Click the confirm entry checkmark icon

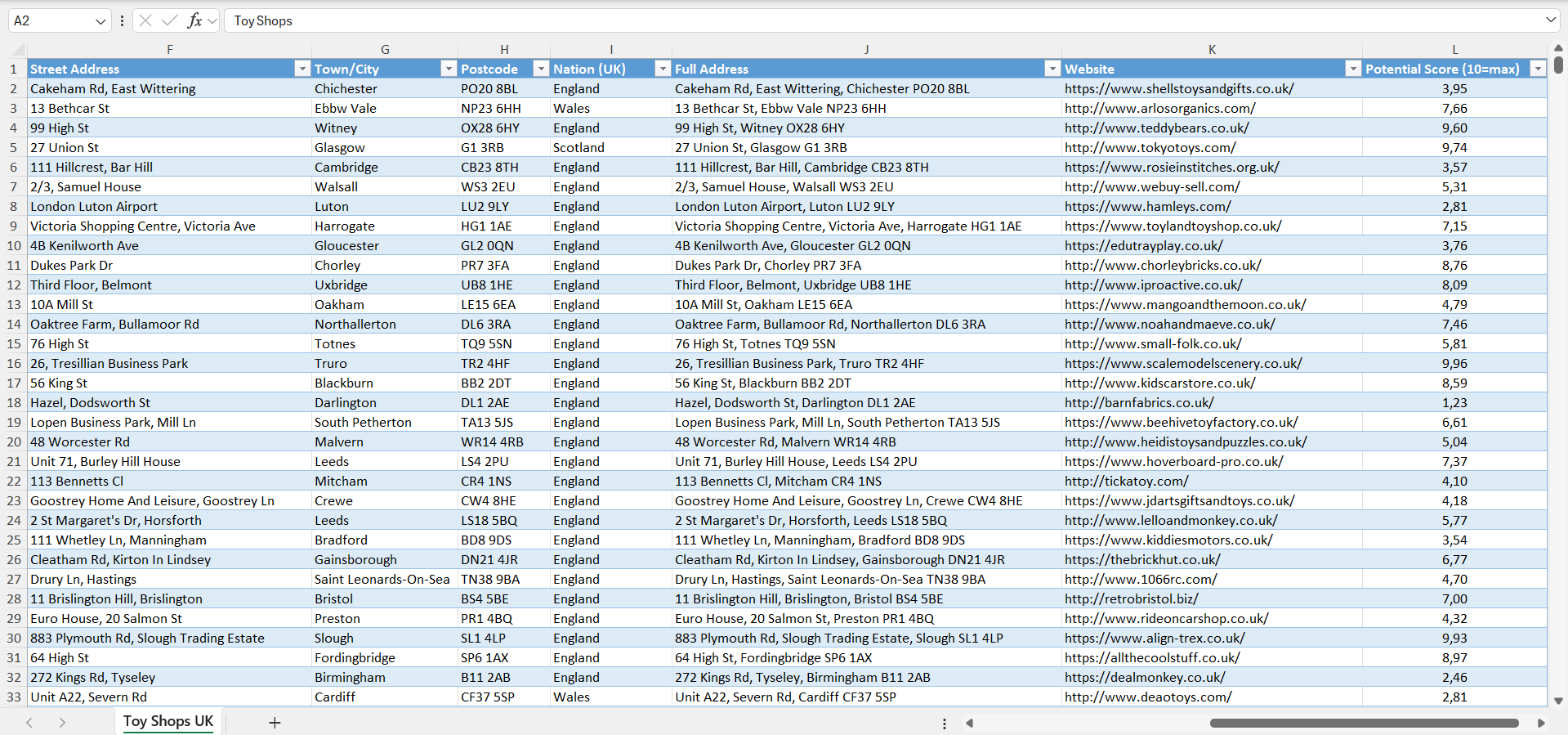coord(170,20)
